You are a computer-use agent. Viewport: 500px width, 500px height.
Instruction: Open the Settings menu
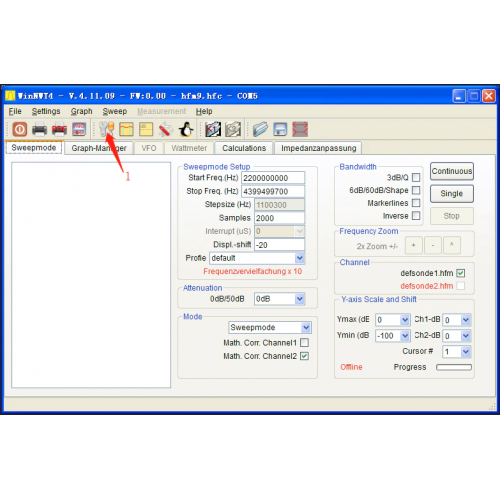[x=46, y=111]
